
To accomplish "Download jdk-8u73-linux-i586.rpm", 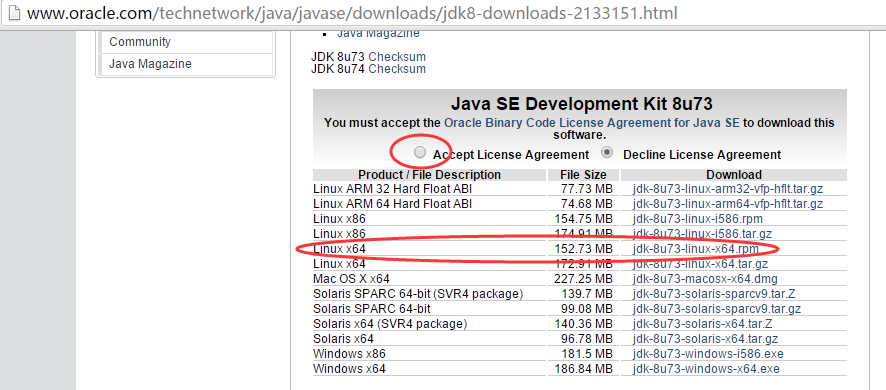I will pyautogui.click(x=698, y=219).
